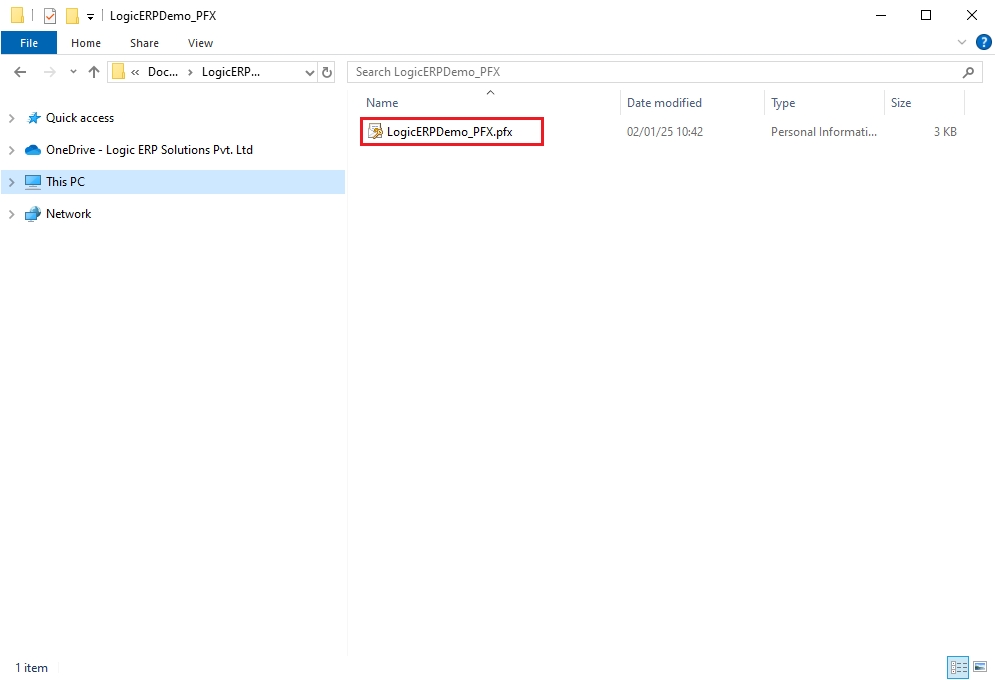Click the Search LogicERPDemo_PFX input box
Viewport: 996px width, 680px height.
pyautogui.click(x=650, y=72)
